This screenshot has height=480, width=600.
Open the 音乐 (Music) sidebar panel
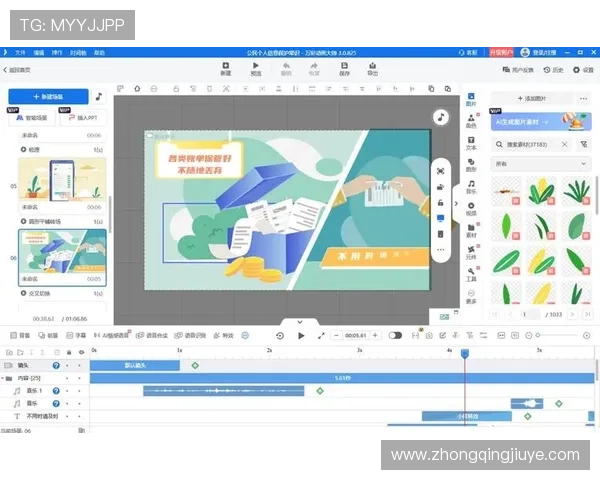(471, 188)
